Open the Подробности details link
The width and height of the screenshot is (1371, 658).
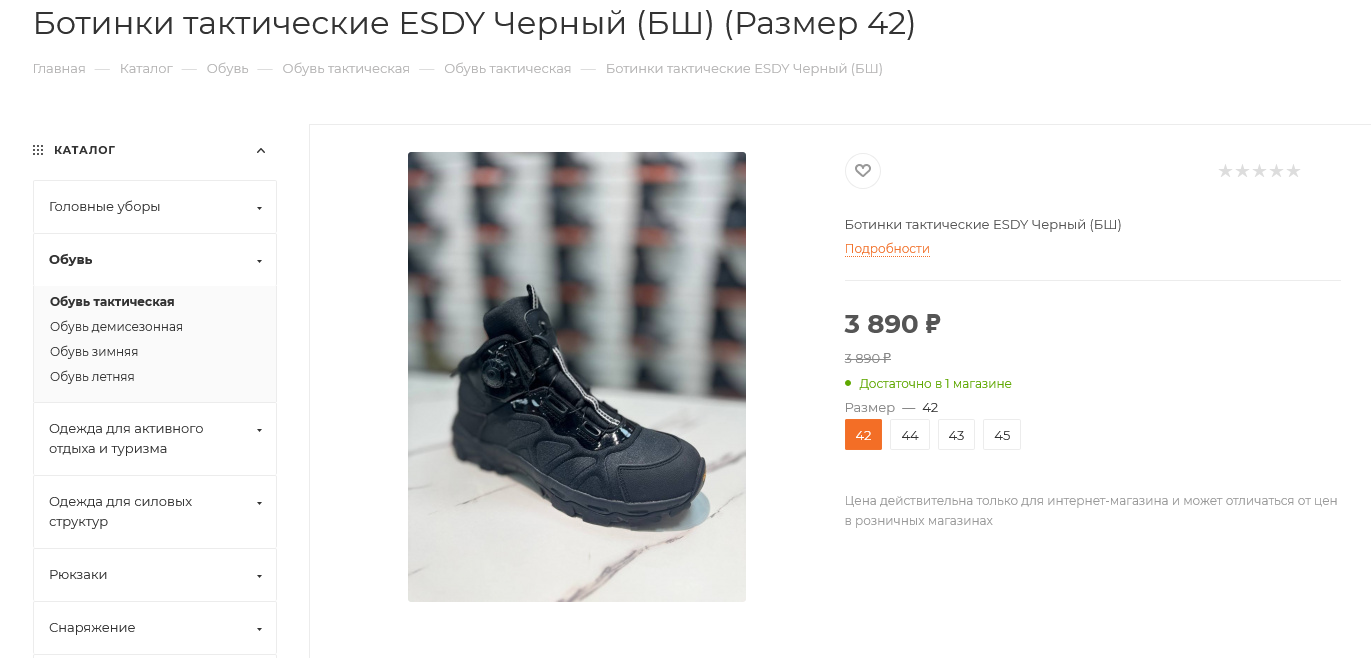(x=887, y=249)
